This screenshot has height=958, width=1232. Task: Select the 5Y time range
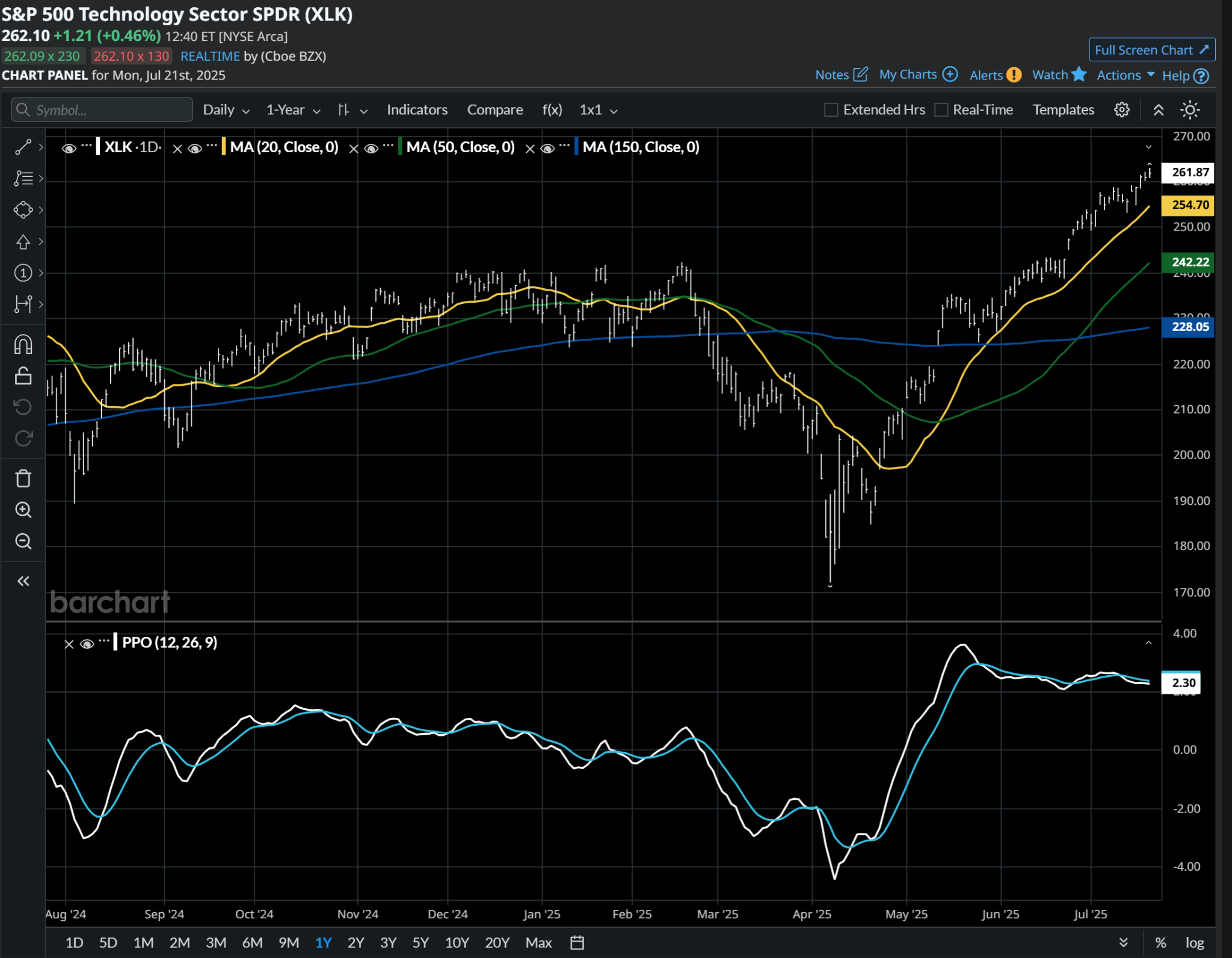[420, 942]
